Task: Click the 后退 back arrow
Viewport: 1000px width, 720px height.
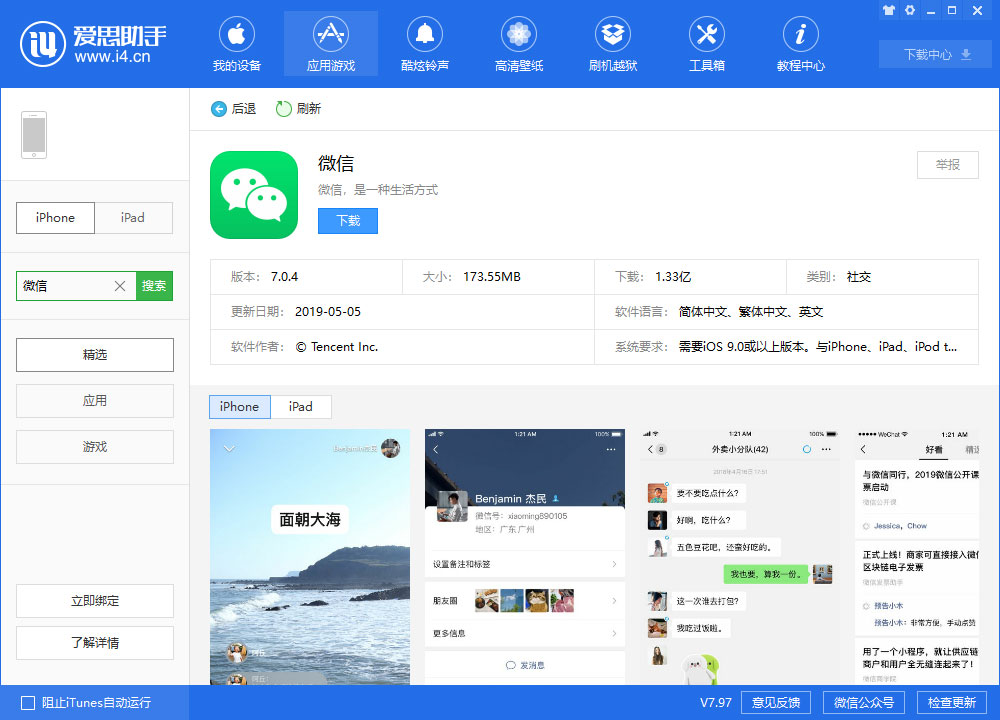Action: [233, 108]
